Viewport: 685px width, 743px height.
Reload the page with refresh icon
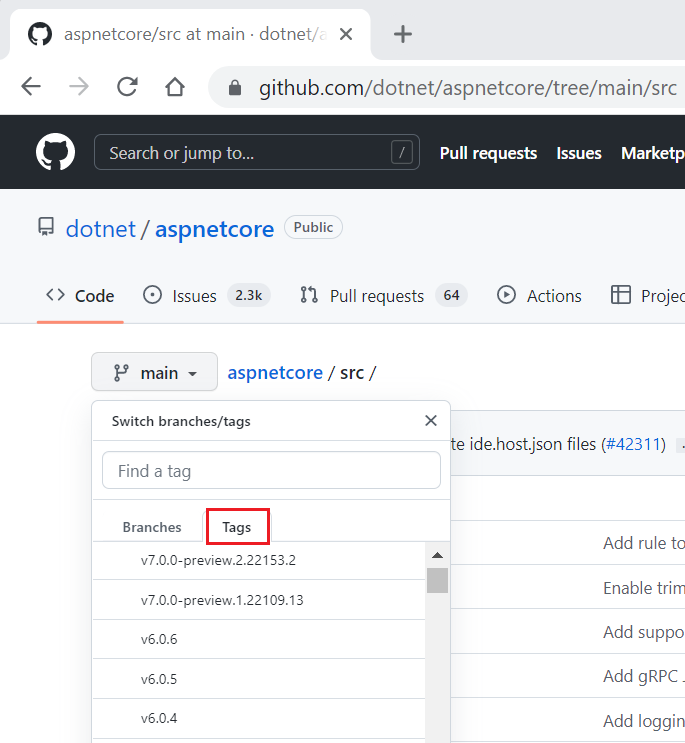(x=127, y=87)
